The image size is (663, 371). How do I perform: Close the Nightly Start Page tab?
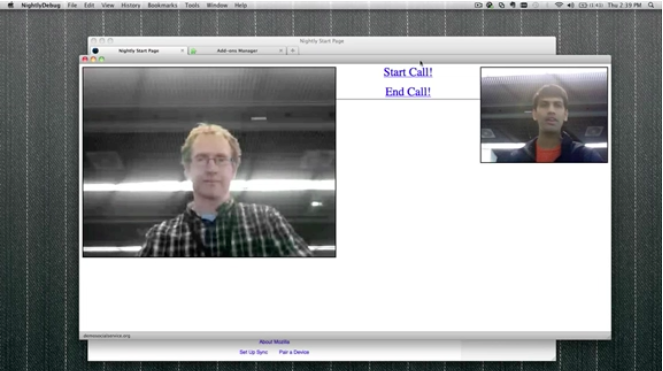click(x=182, y=50)
